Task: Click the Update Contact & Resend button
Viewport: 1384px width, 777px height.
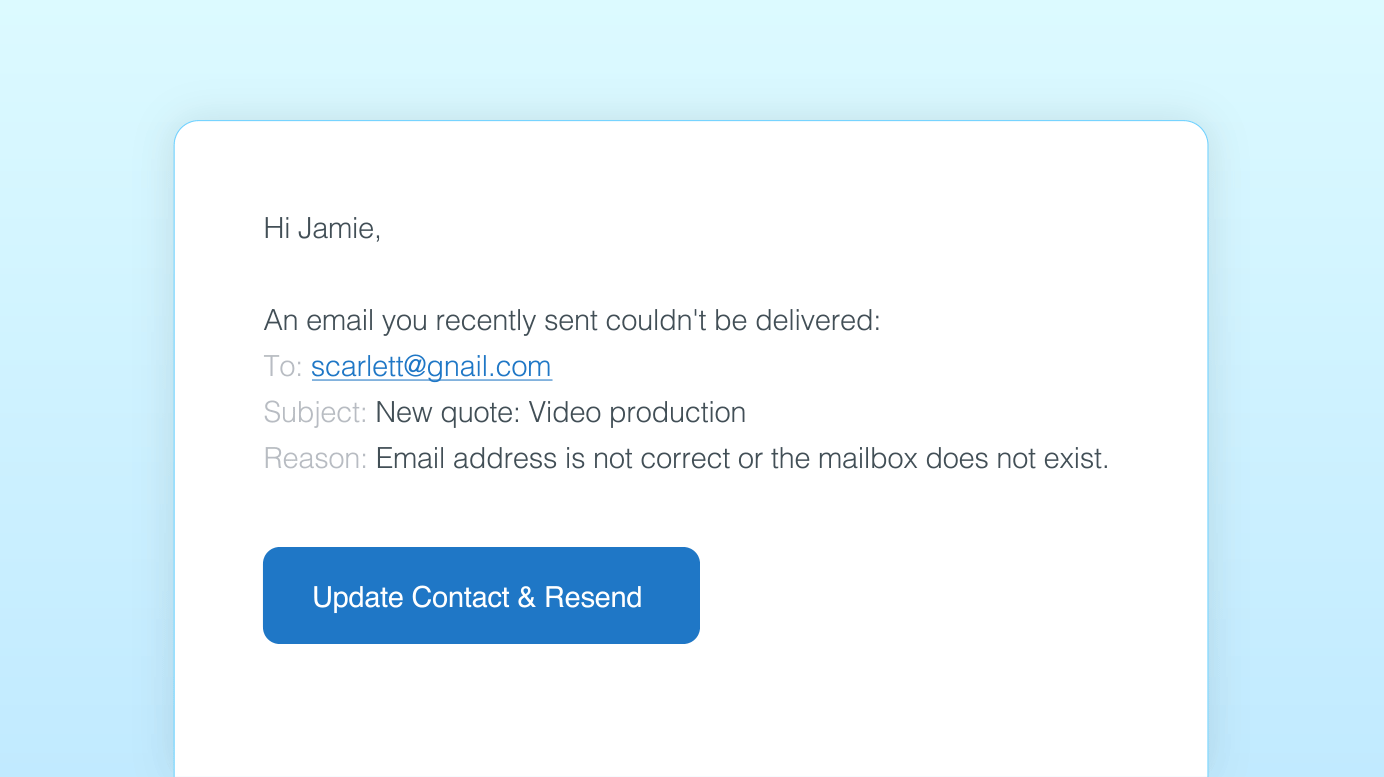Action: (x=481, y=595)
